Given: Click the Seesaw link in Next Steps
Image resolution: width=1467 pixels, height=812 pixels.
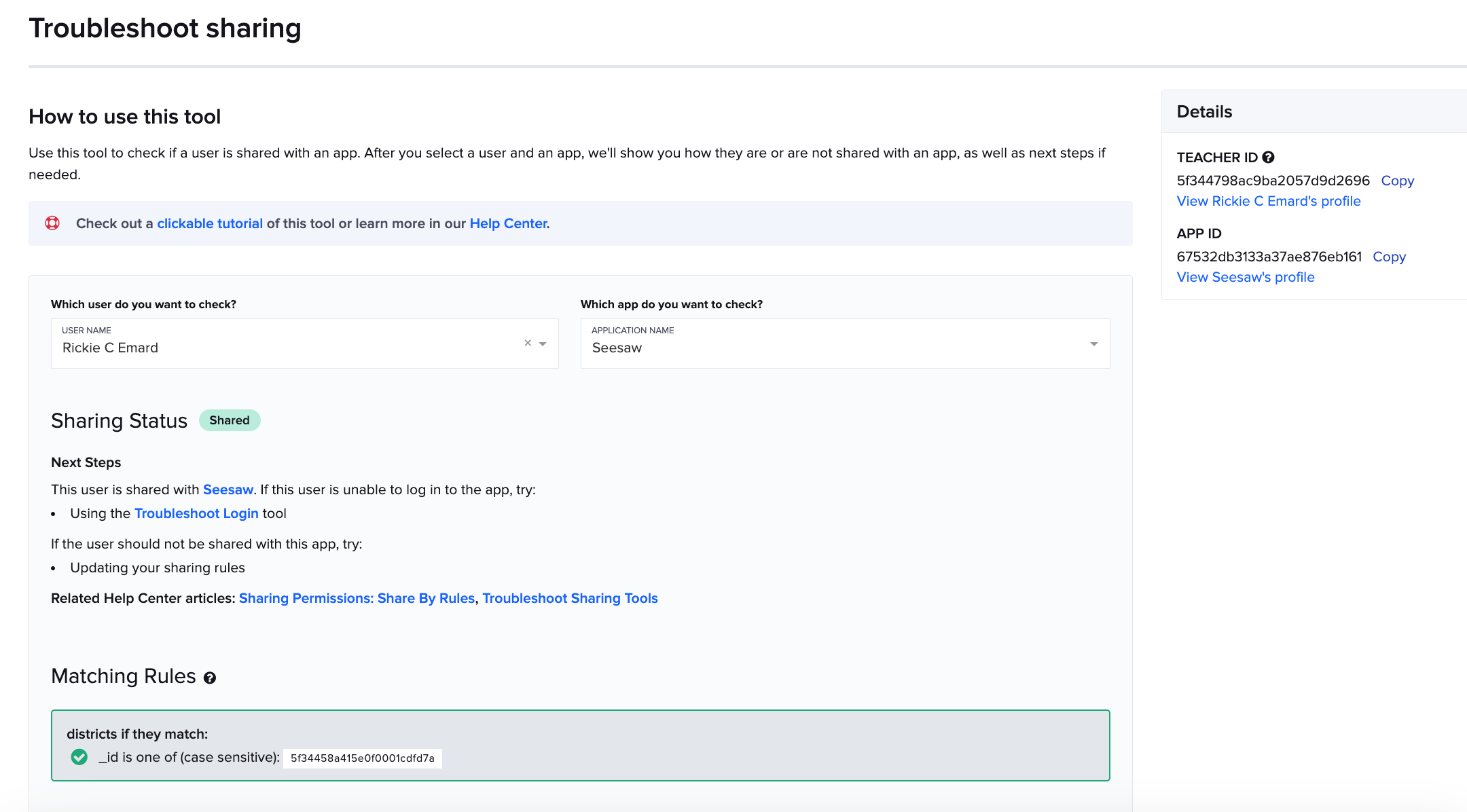Looking at the screenshot, I should pyautogui.click(x=228, y=490).
